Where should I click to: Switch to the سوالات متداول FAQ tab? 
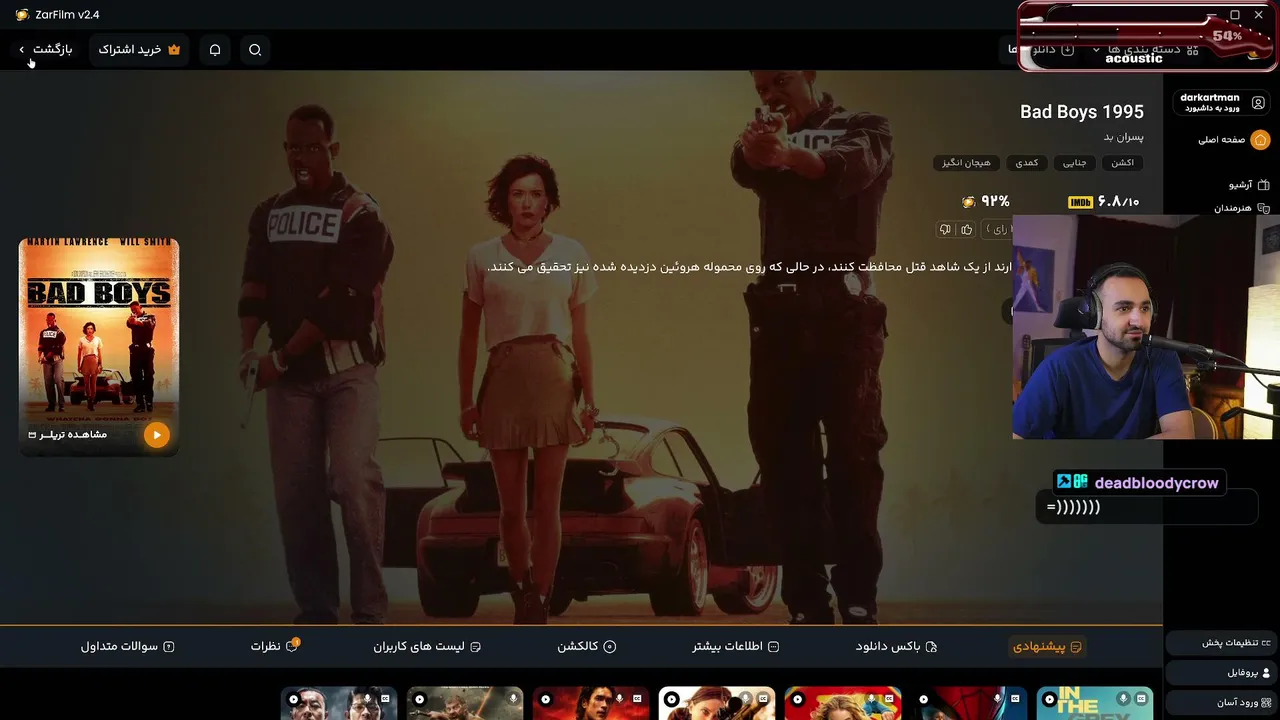click(x=128, y=646)
